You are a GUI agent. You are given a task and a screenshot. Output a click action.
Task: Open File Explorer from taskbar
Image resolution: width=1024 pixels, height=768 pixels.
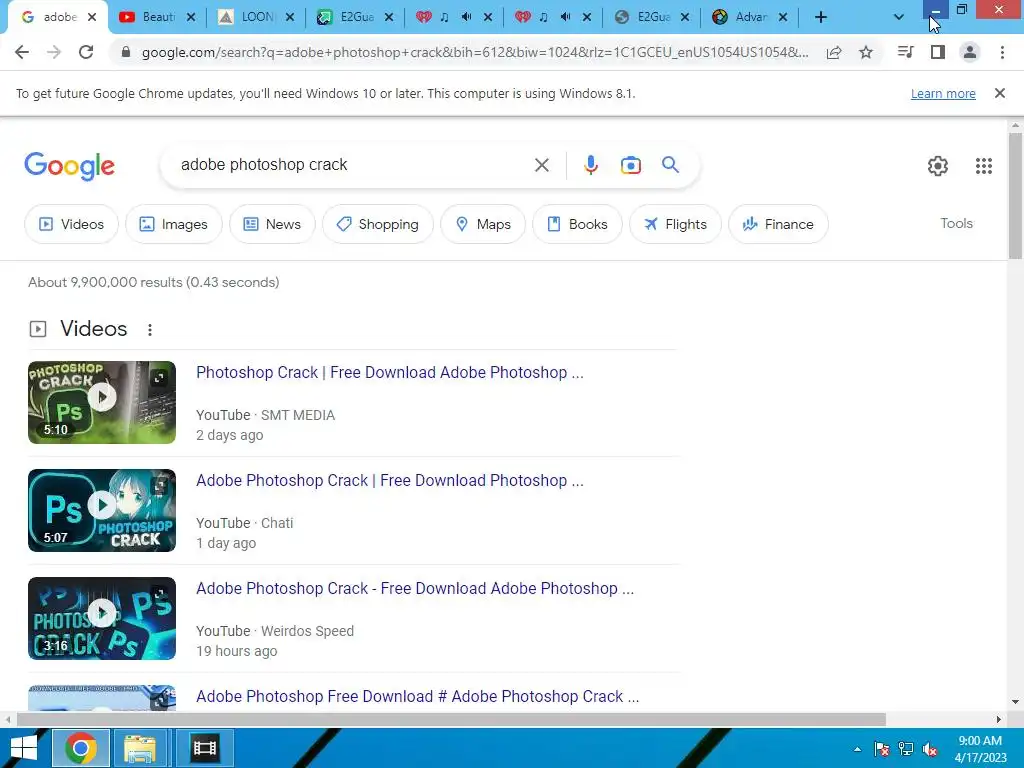tap(140, 748)
